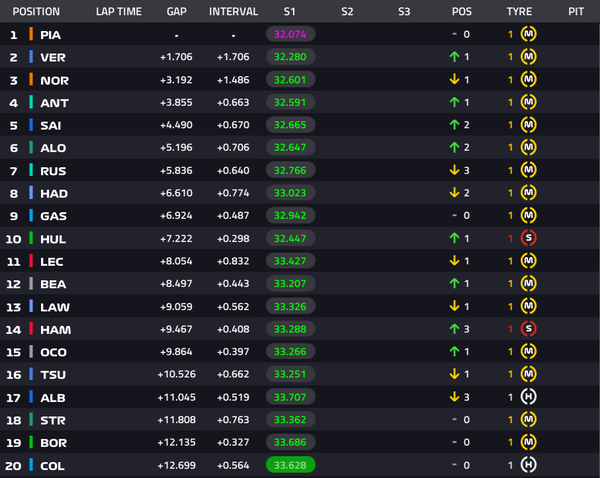Click the green up arrow for BEA
The height and width of the screenshot is (478, 600).
click(454, 283)
